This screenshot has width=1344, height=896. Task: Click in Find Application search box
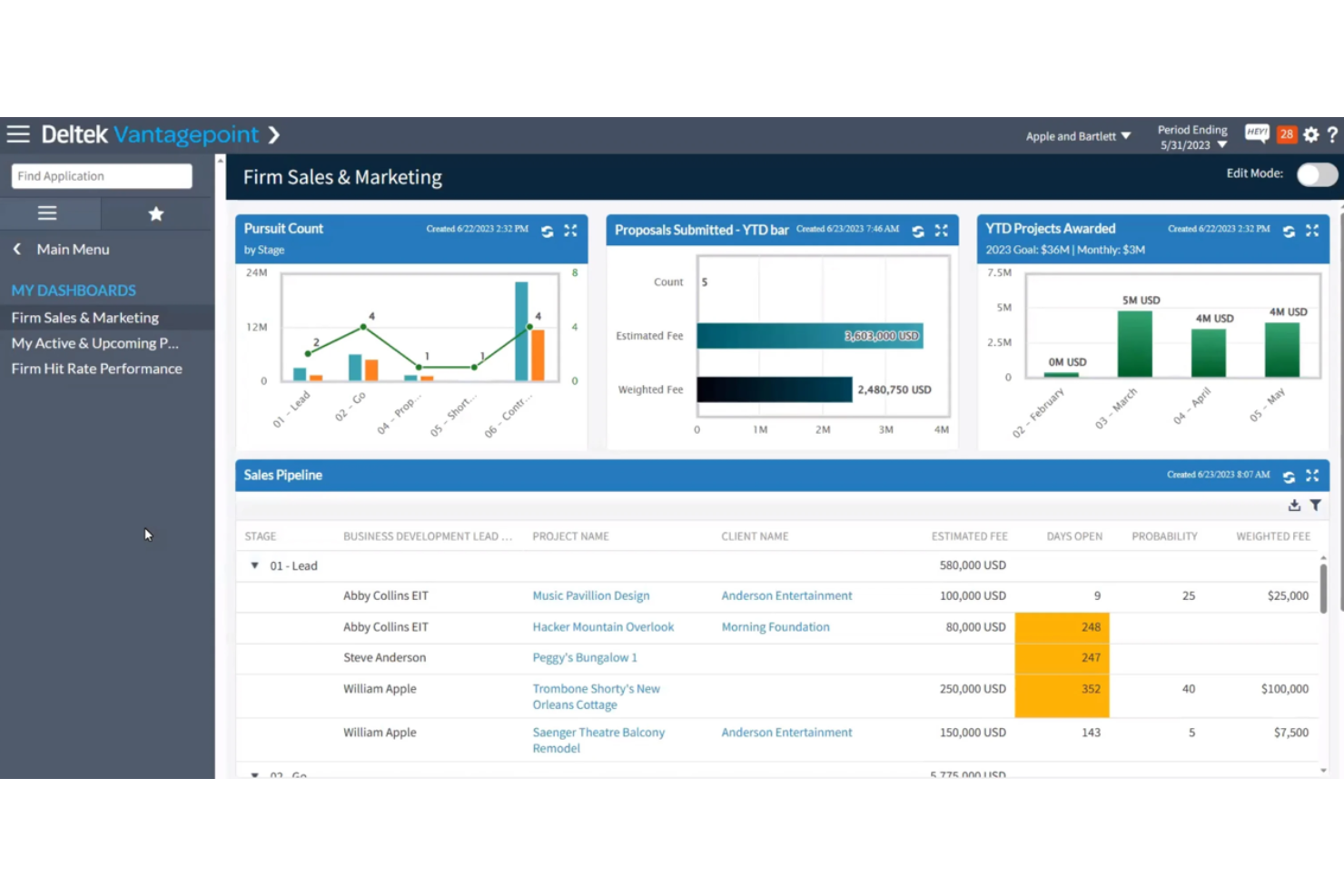pos(102,176)
